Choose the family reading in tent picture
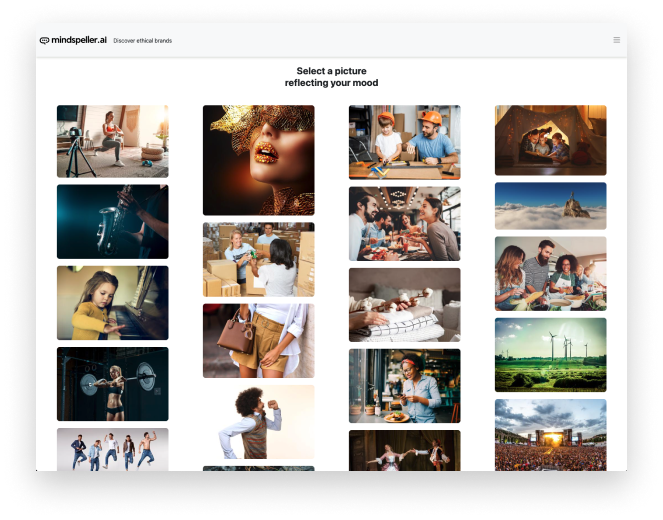The height and width of the screenshot is (520, 663). pos(550,140)
